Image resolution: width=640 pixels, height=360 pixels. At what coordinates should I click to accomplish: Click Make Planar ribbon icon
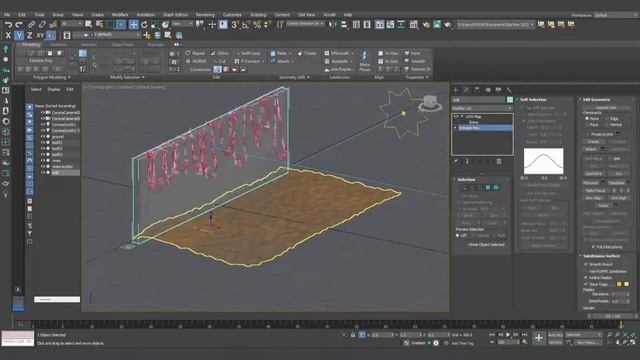click(x=364, y=60)
